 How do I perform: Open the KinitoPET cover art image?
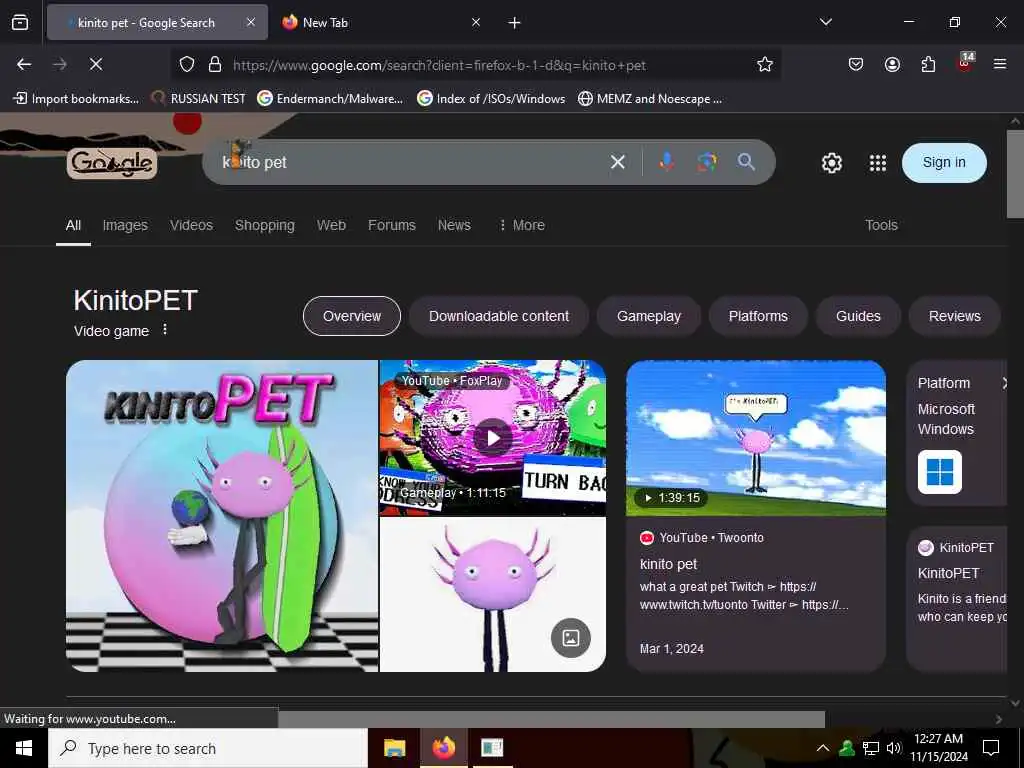[x=222, y=516]
